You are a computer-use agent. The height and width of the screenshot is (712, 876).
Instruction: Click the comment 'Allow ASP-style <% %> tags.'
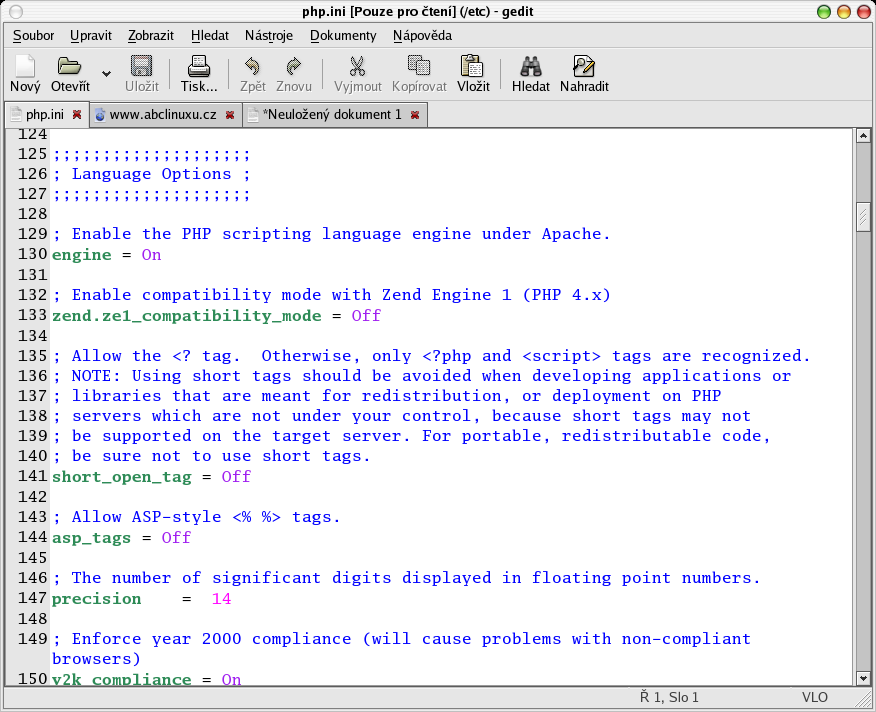pyautogui.click(x=196, y=518)
